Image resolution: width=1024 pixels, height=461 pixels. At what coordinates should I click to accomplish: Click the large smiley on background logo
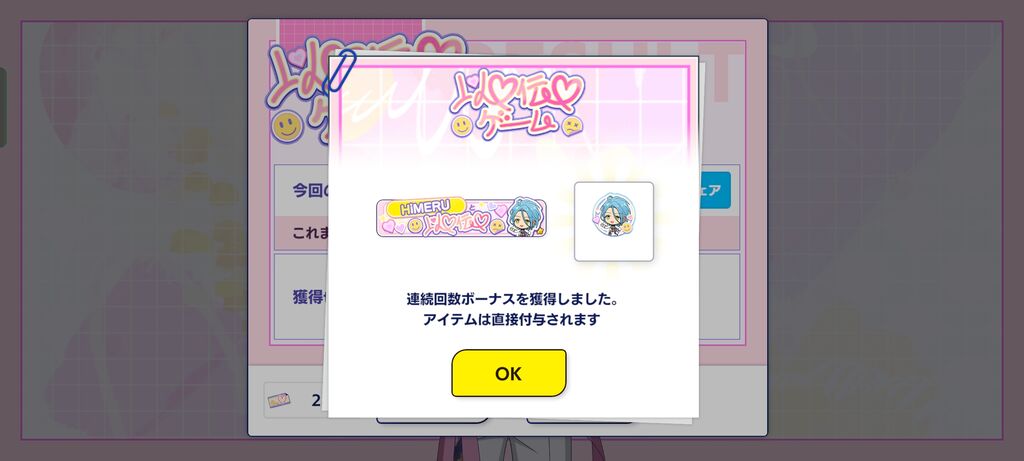[286, 127]
